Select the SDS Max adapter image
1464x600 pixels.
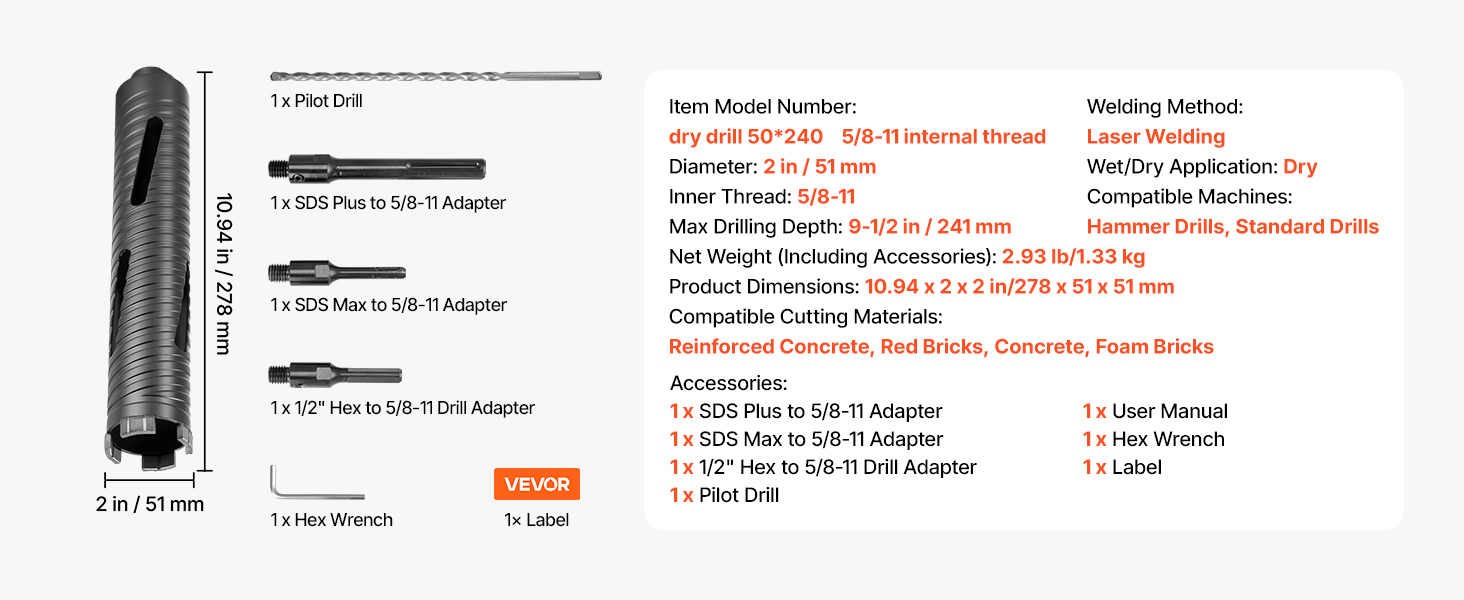click(x=336, y=272)
